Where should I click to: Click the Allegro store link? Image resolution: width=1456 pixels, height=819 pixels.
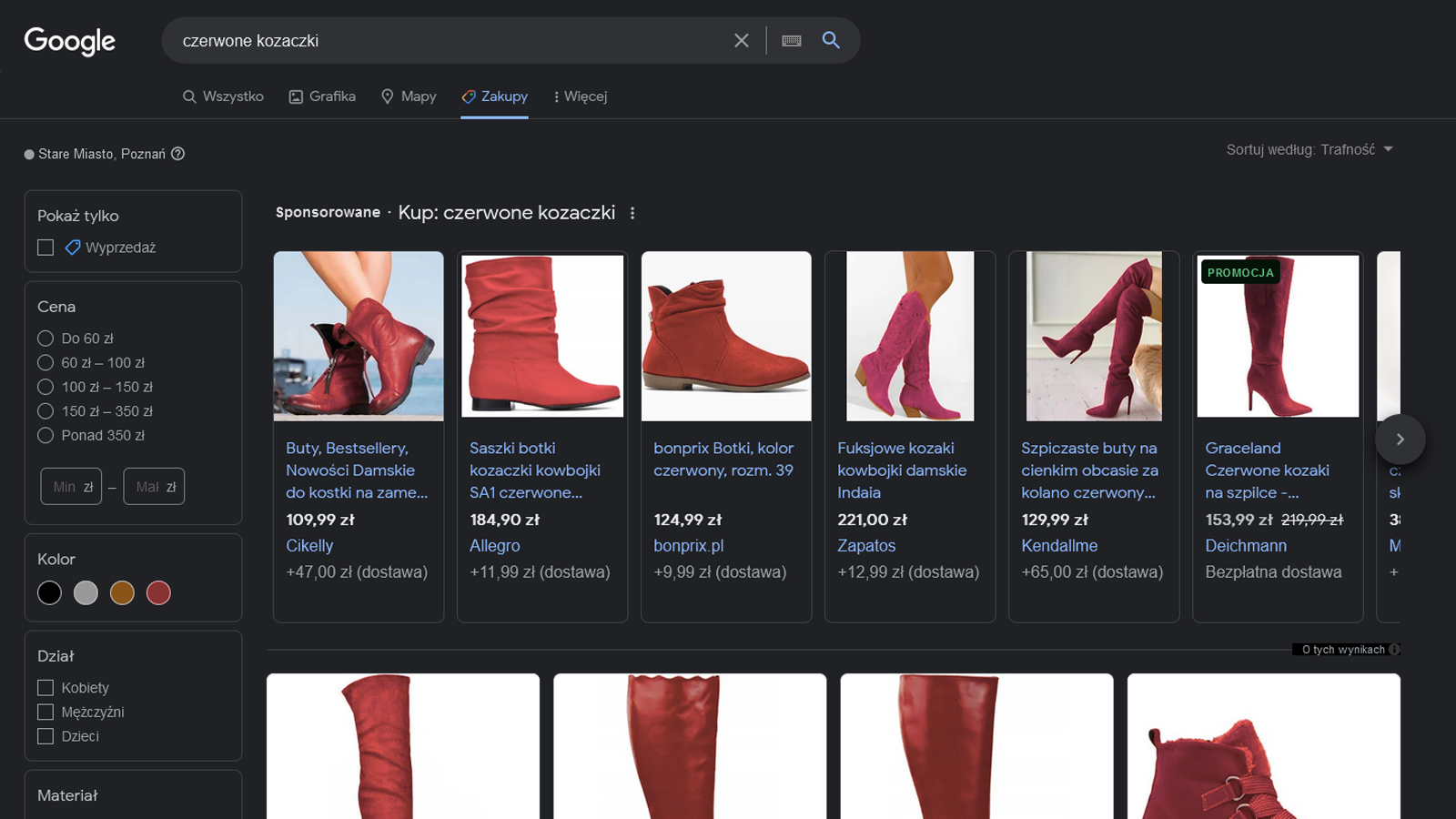pyautogui.click(x=495, y=546)
